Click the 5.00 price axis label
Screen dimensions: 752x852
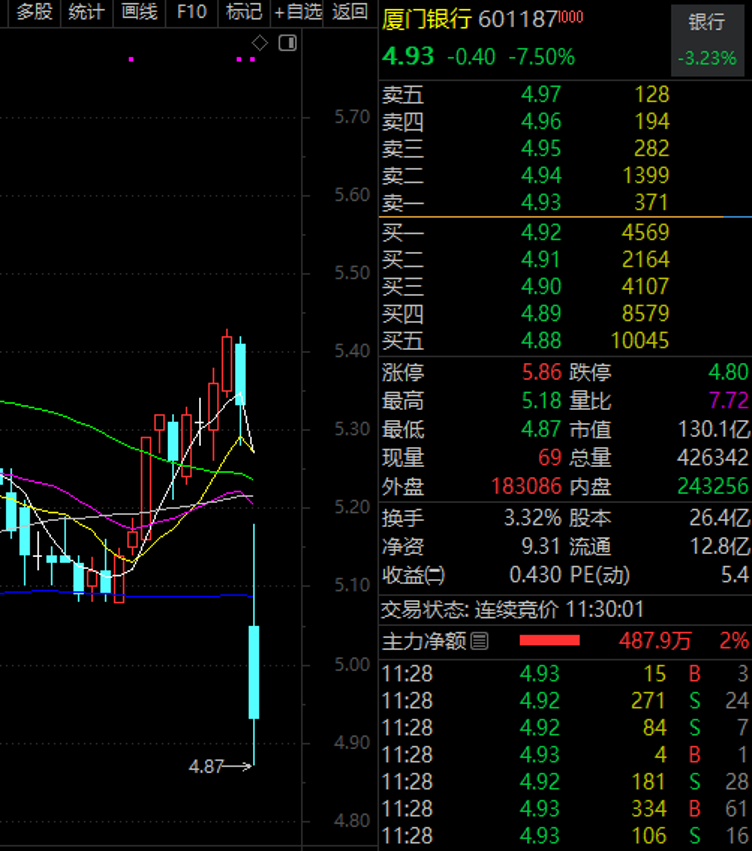(x=352, y=665)
